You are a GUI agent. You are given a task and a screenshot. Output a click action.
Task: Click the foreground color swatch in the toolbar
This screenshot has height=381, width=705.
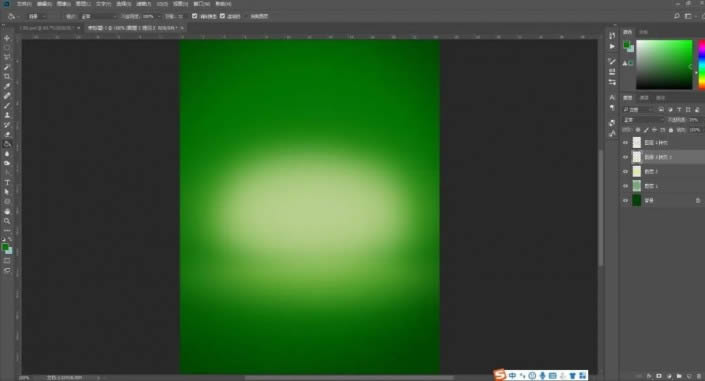pos(5,247)
